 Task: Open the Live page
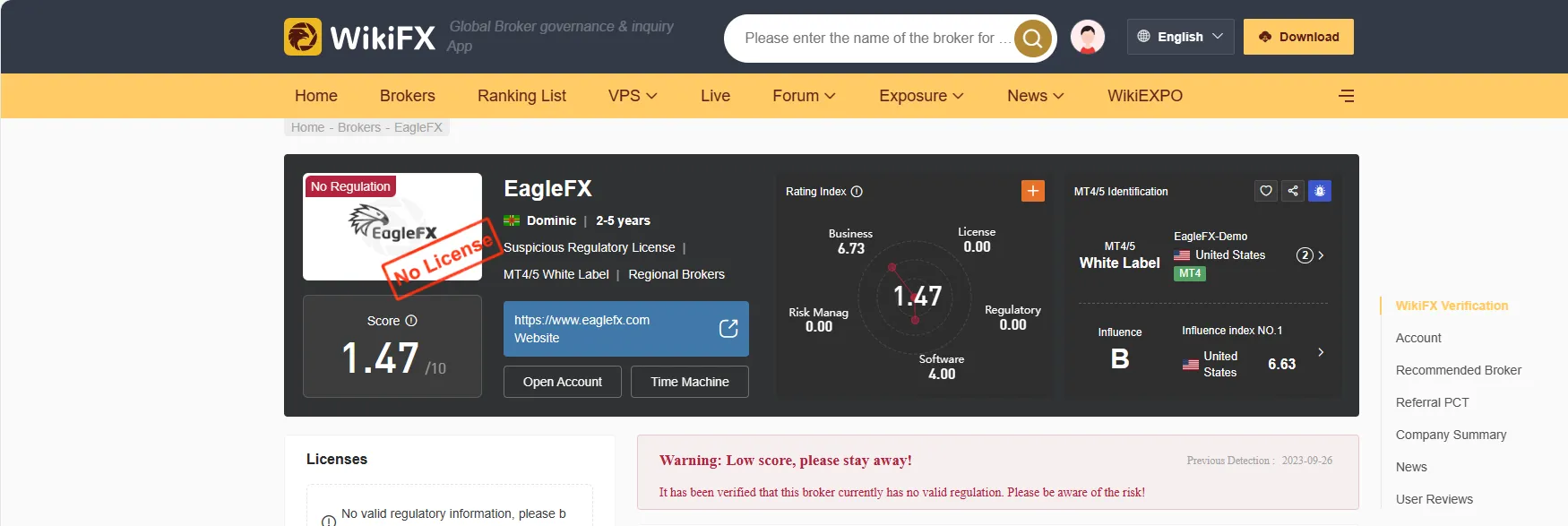[715, 96]
